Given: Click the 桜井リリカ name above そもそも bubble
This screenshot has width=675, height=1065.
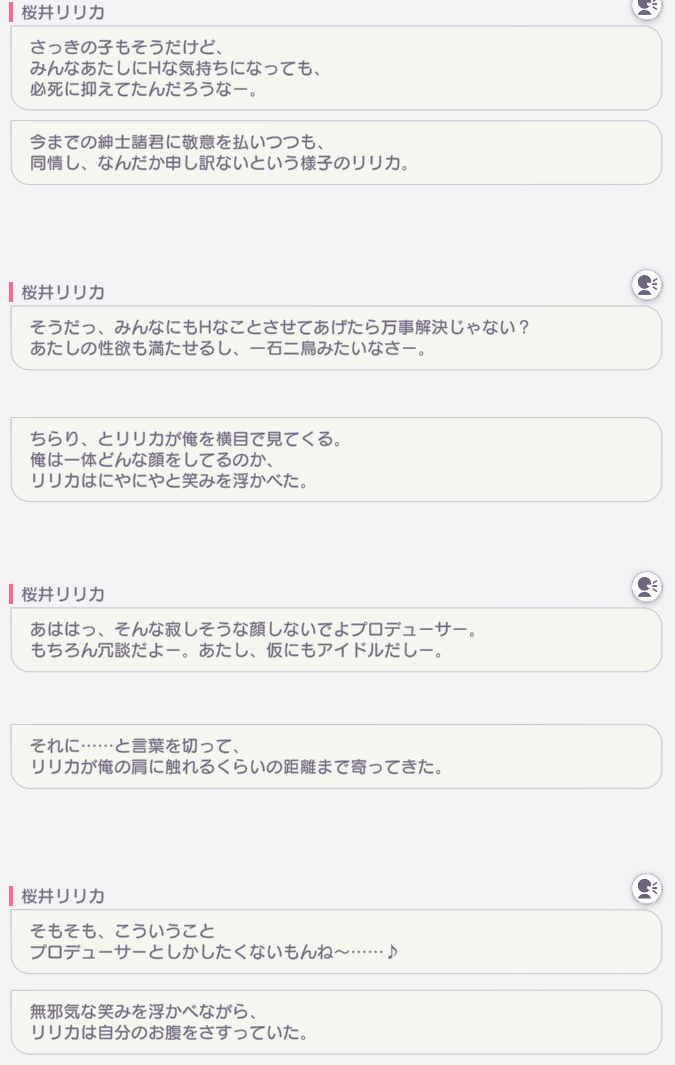Looking at the screenshot, I should tap(63, 896).
